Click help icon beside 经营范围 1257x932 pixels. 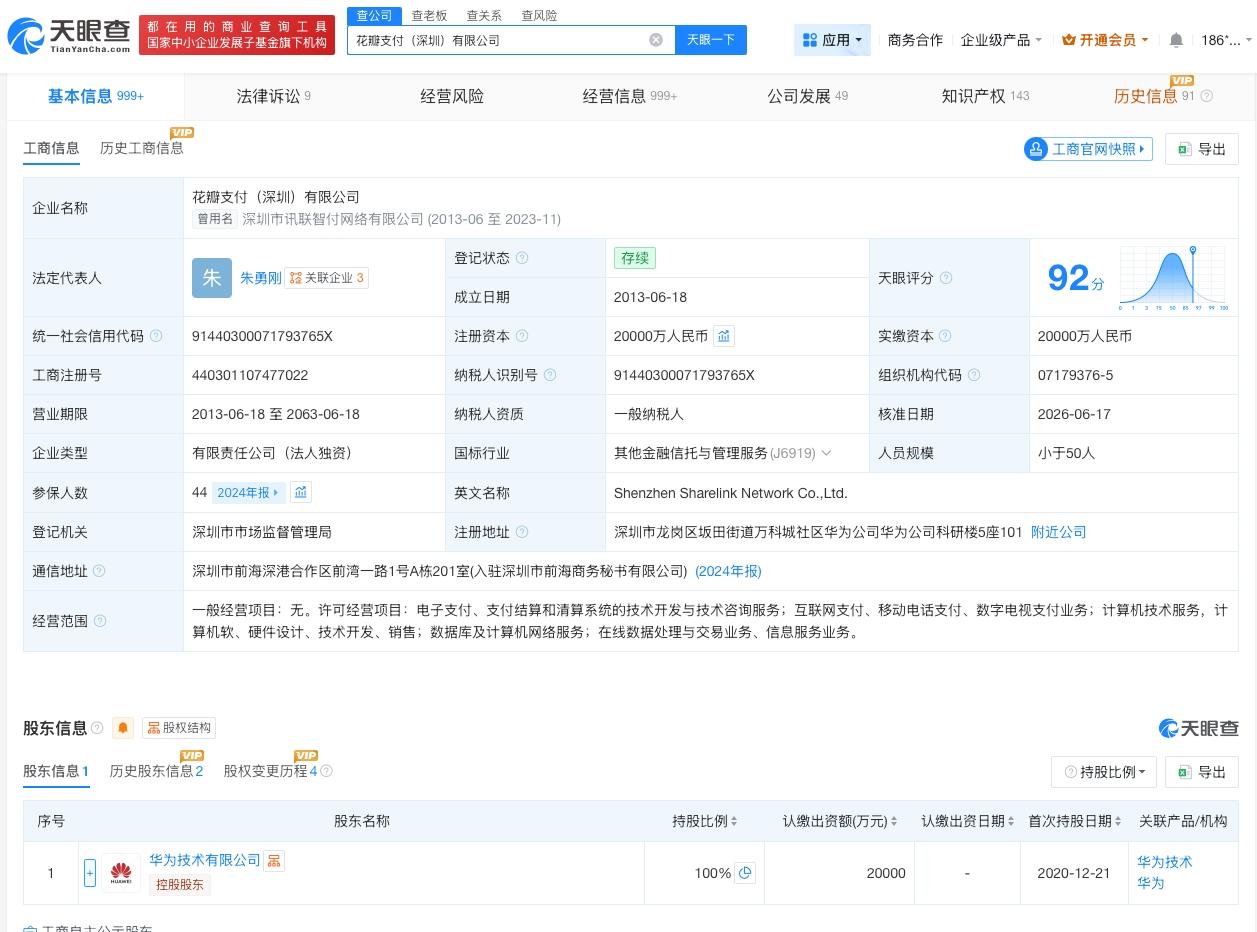99,621
